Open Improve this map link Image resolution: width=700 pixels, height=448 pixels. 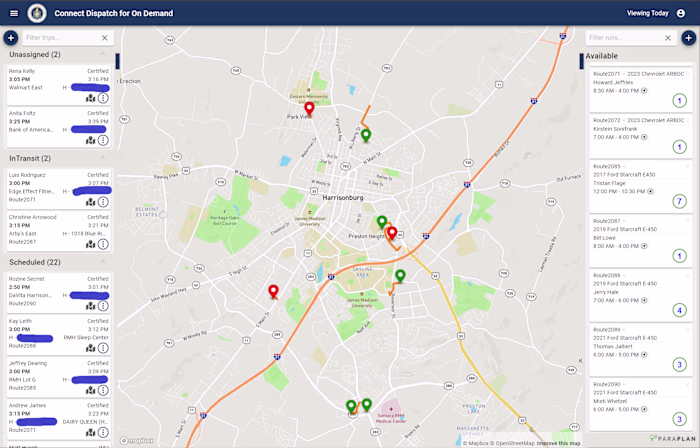point(558,444)
